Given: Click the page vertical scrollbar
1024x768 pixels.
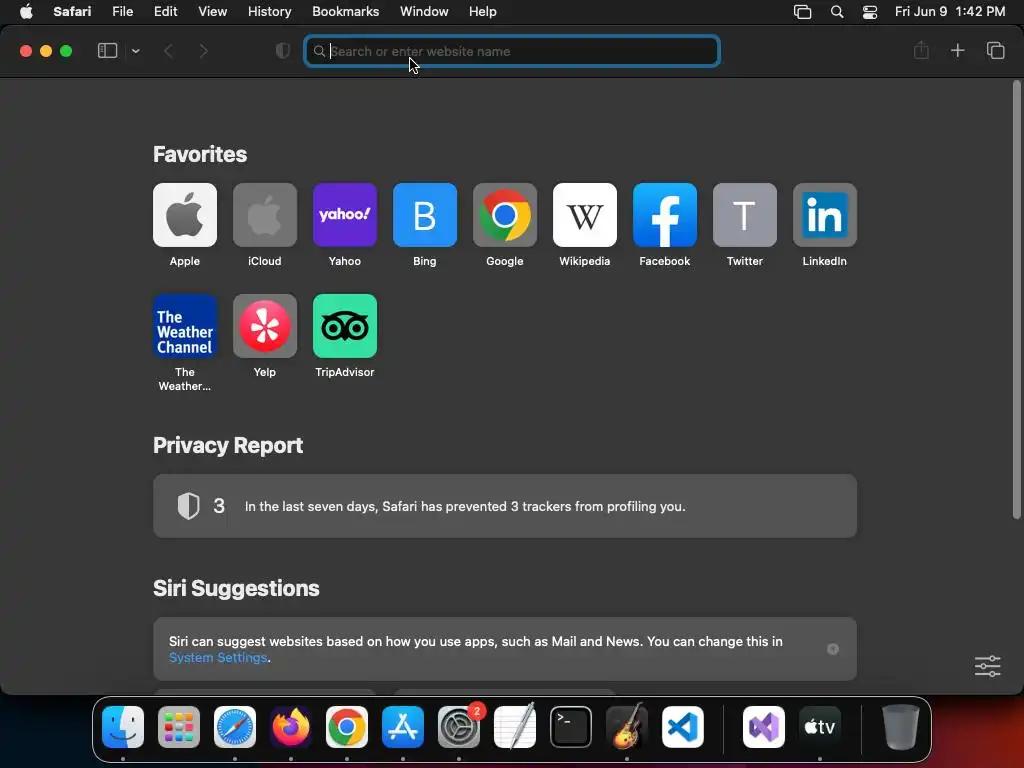Looking at the screenshot, I should click(x=1016, y=300).
